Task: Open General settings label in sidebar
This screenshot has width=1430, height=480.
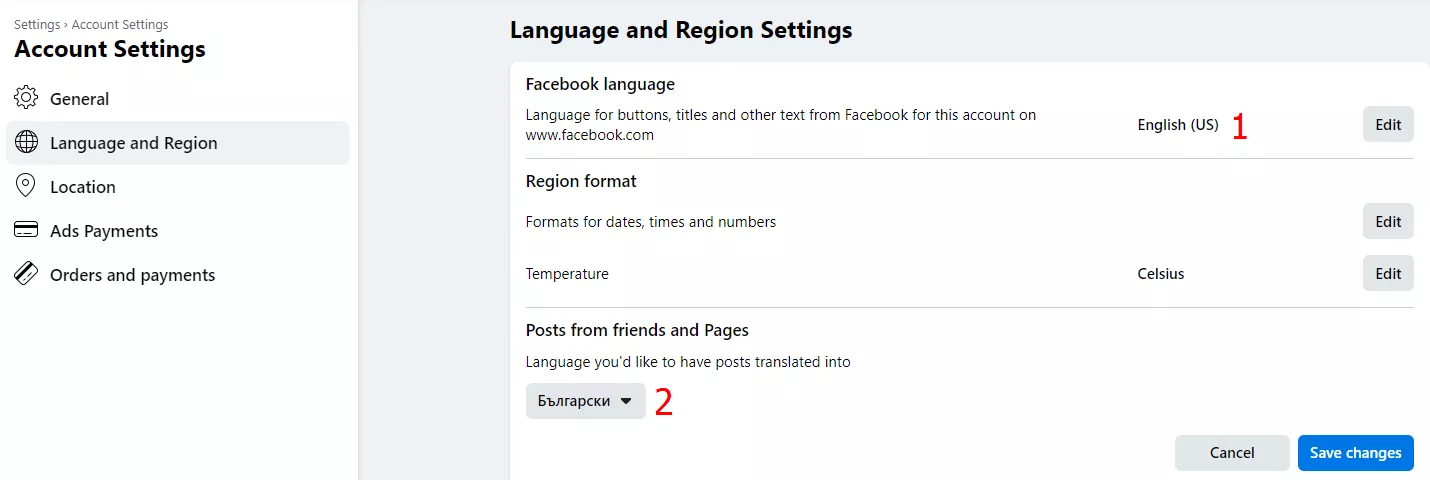Action: pos(80,99)
